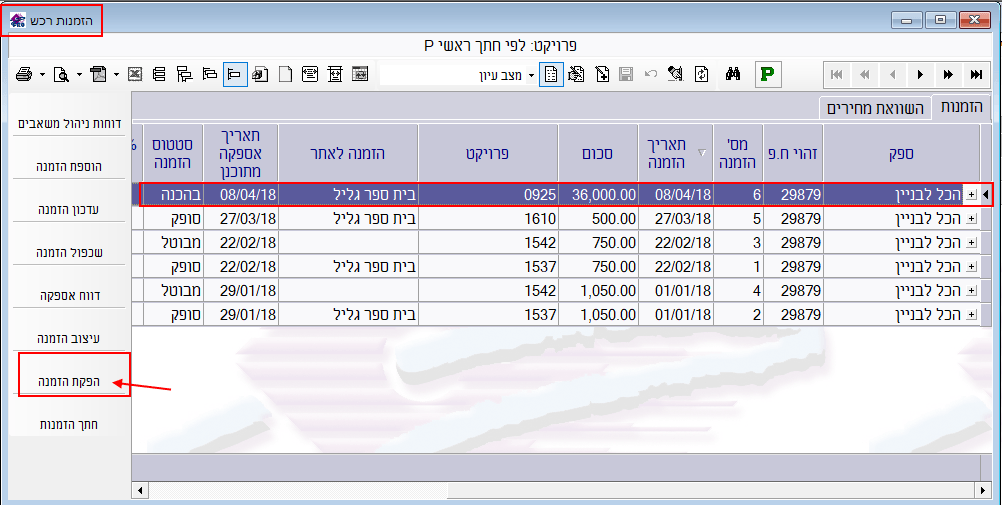Click the printer icon in the toolbar

click(24, 74)
